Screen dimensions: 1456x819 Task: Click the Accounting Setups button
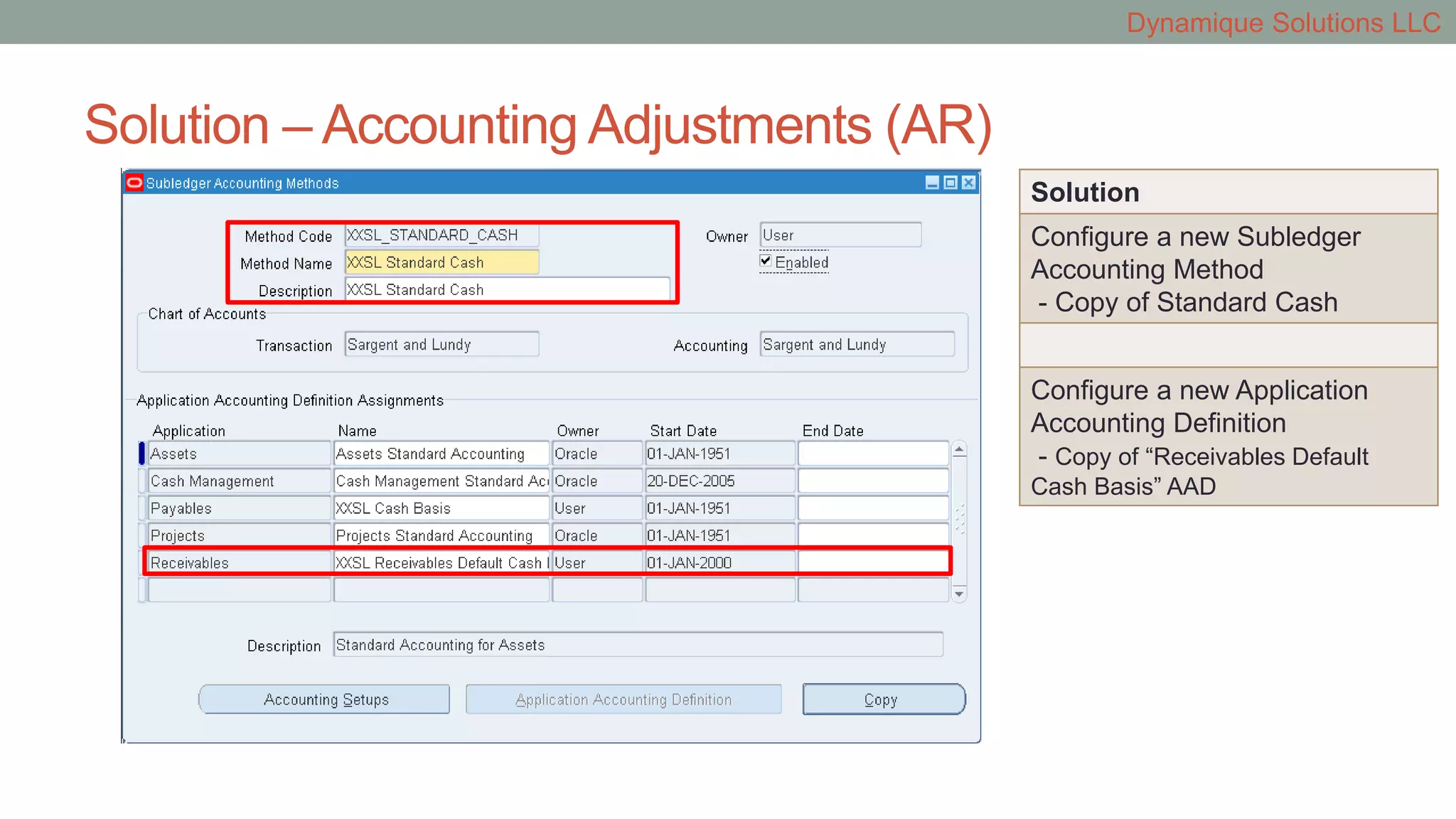point(325,700)
